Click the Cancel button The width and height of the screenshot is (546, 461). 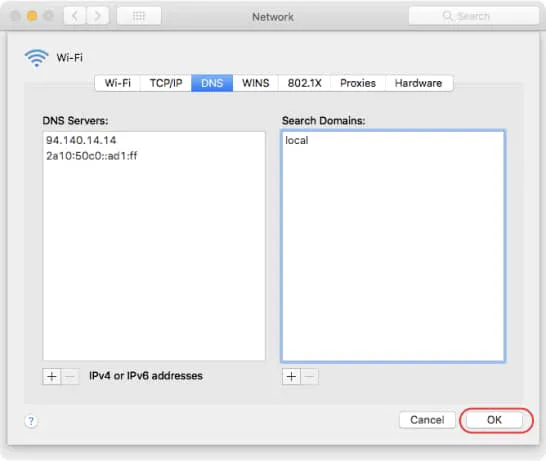(x=427, y=420)
